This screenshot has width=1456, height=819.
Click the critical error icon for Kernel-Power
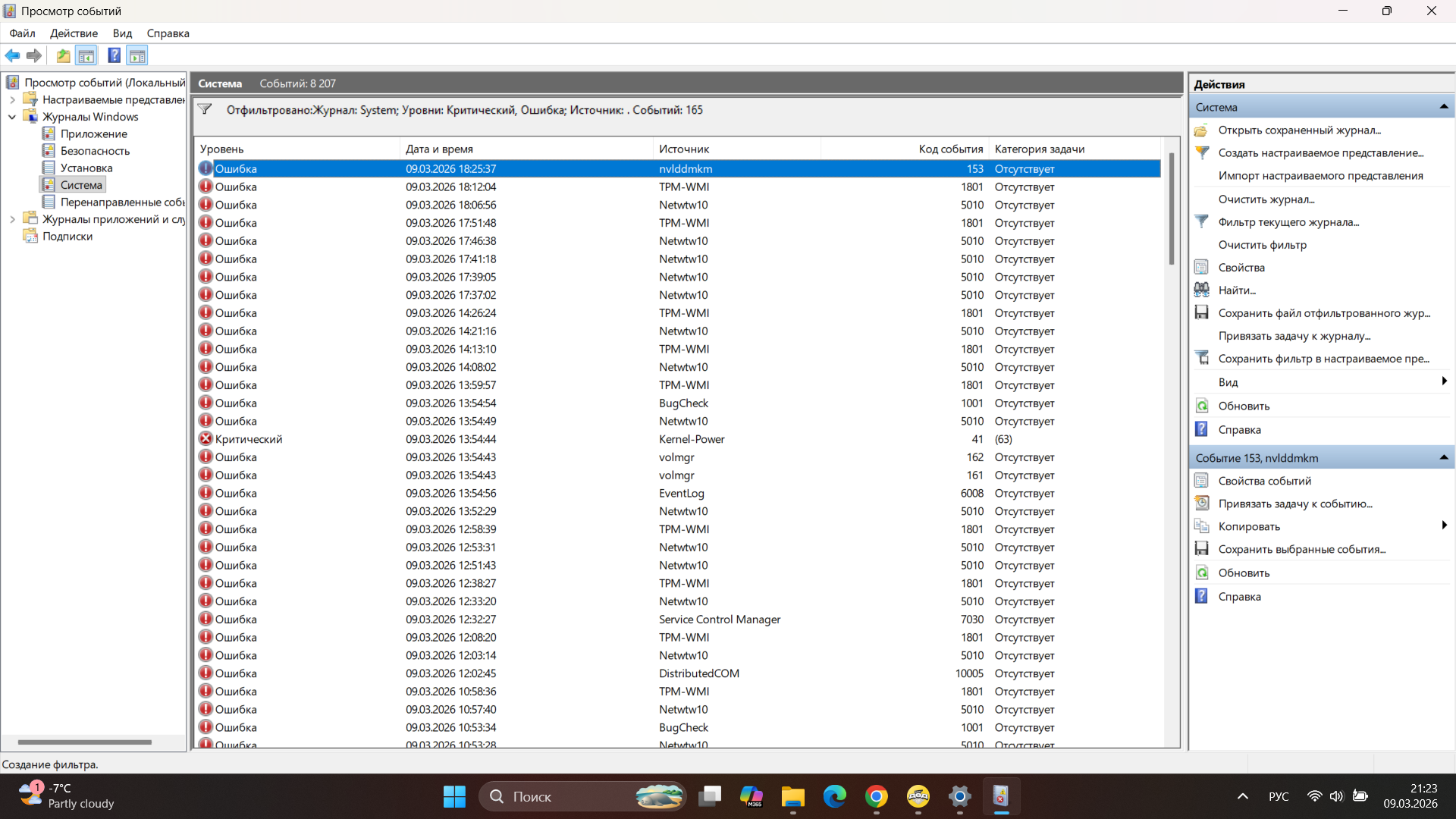click(206, 438)
